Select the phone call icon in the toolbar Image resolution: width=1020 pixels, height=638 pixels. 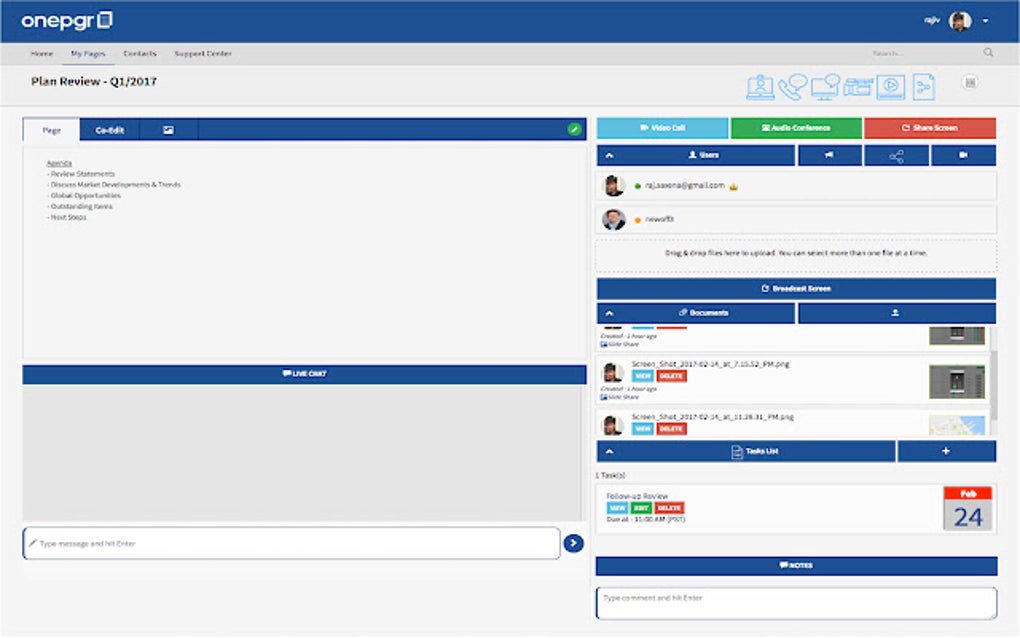click(790, 87)
